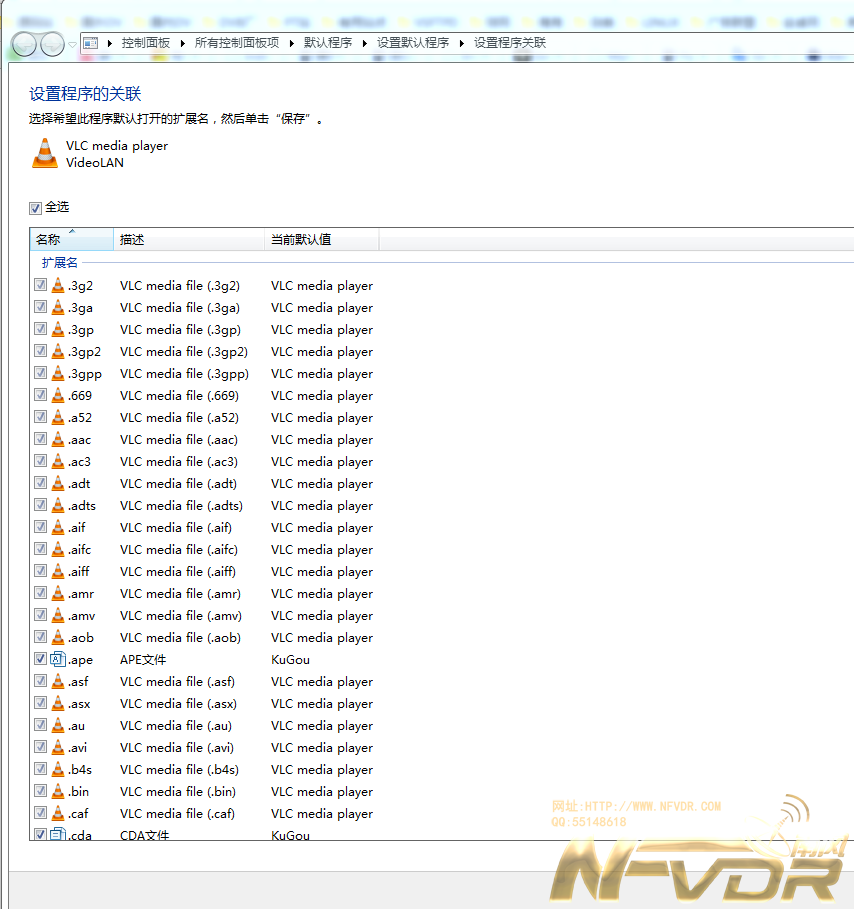This screenshot has height=909, width=854.
Task: Select the .aac VLC media file row
Action: pyautogui.click(x=178, y=440)
